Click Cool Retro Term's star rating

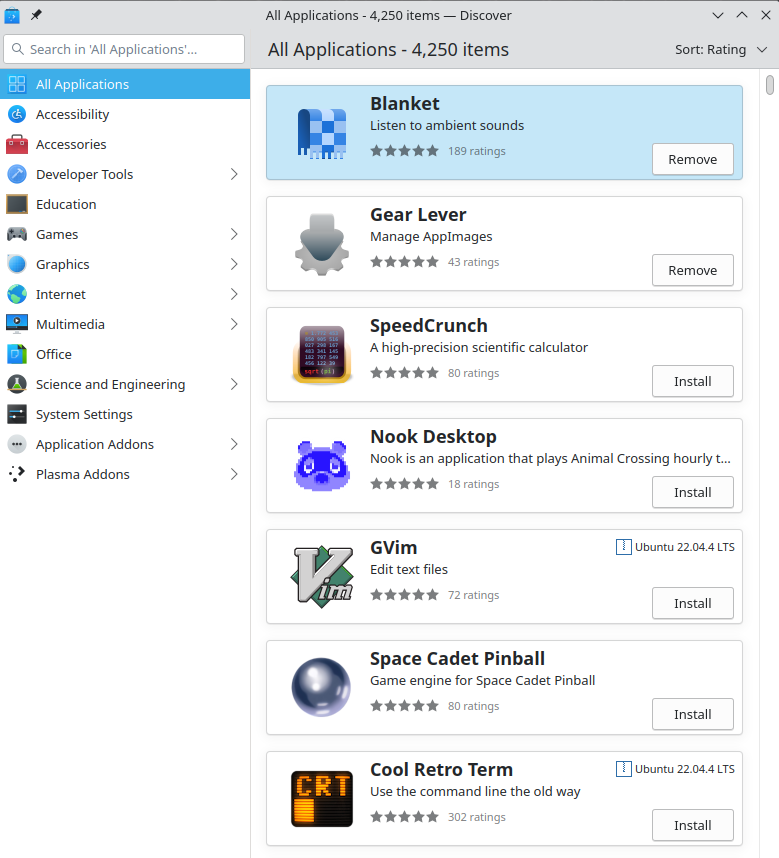click(404, 816)
